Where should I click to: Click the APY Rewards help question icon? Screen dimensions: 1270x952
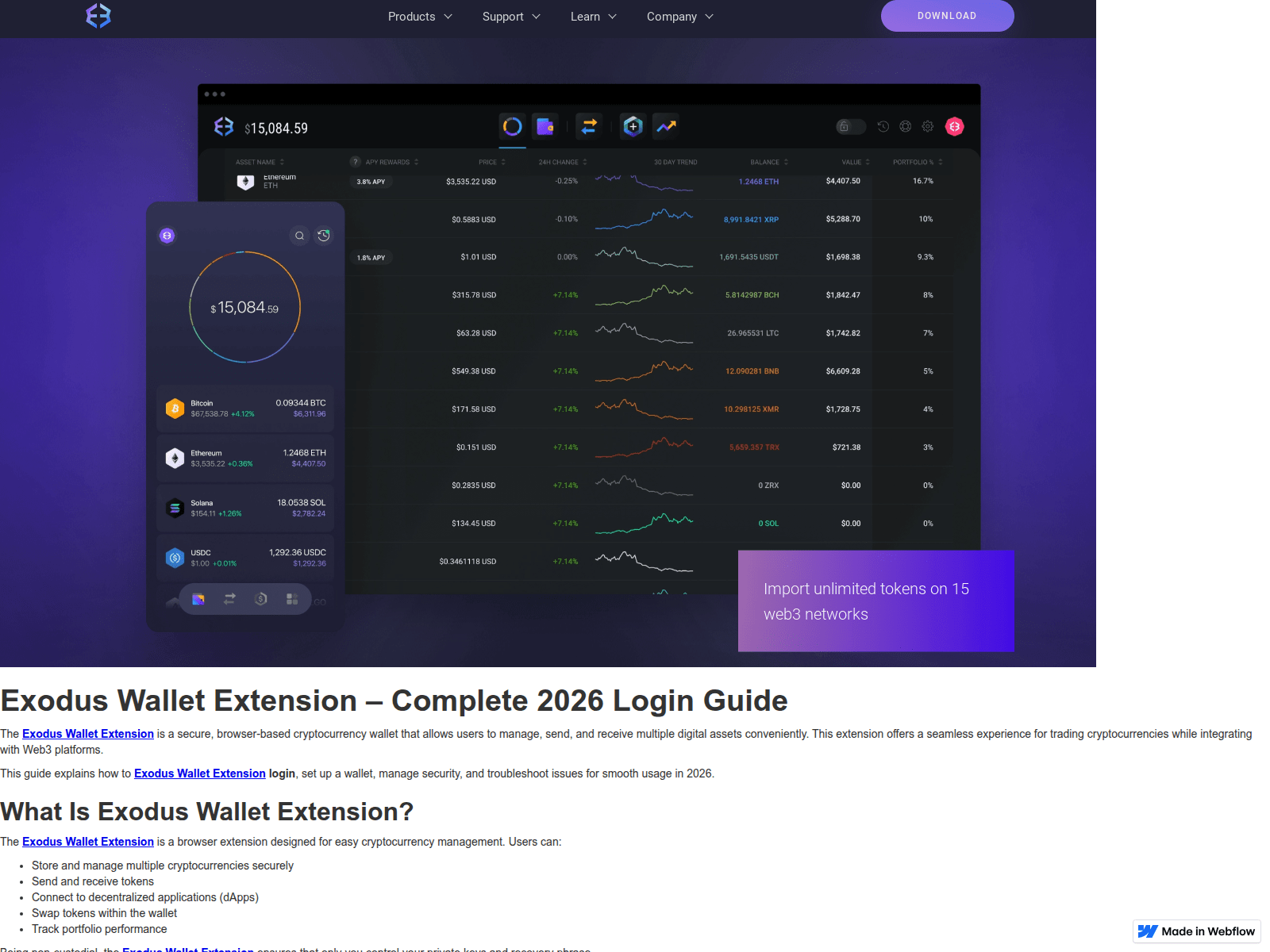pyautogui.click(x=356, y=162)
